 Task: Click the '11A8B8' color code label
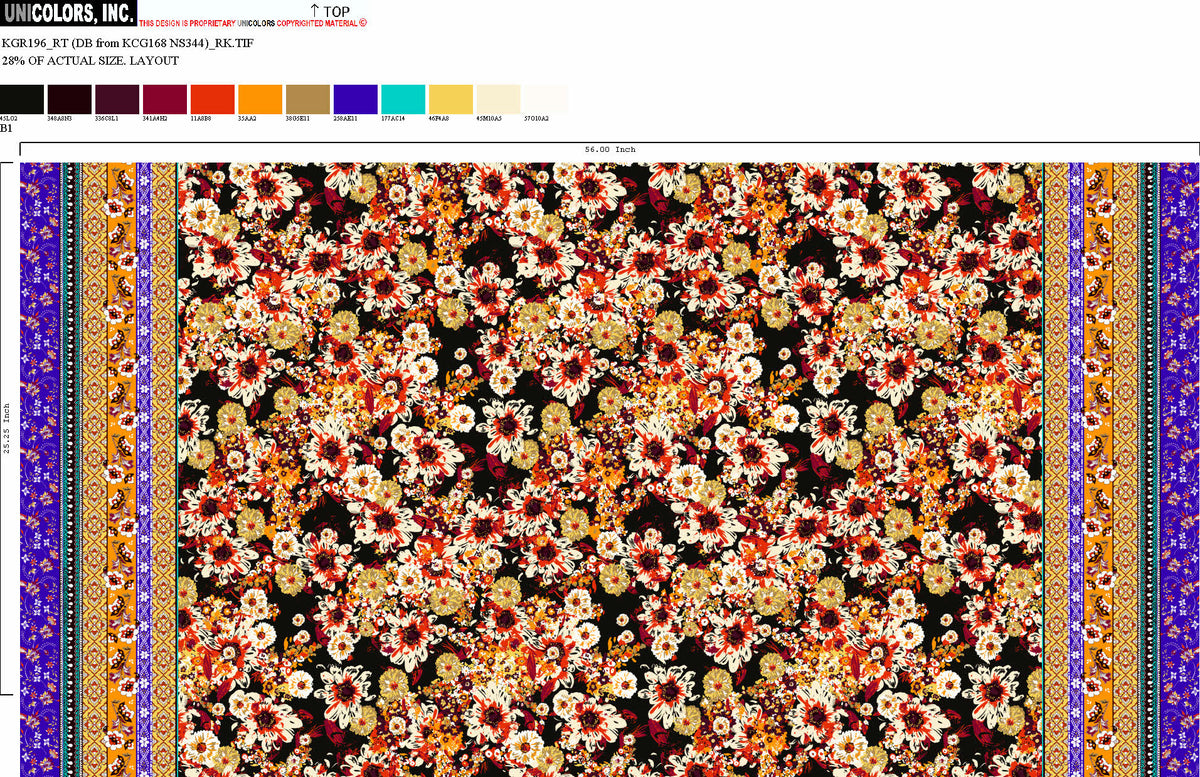pyautogui.click(x=201, y=118)
